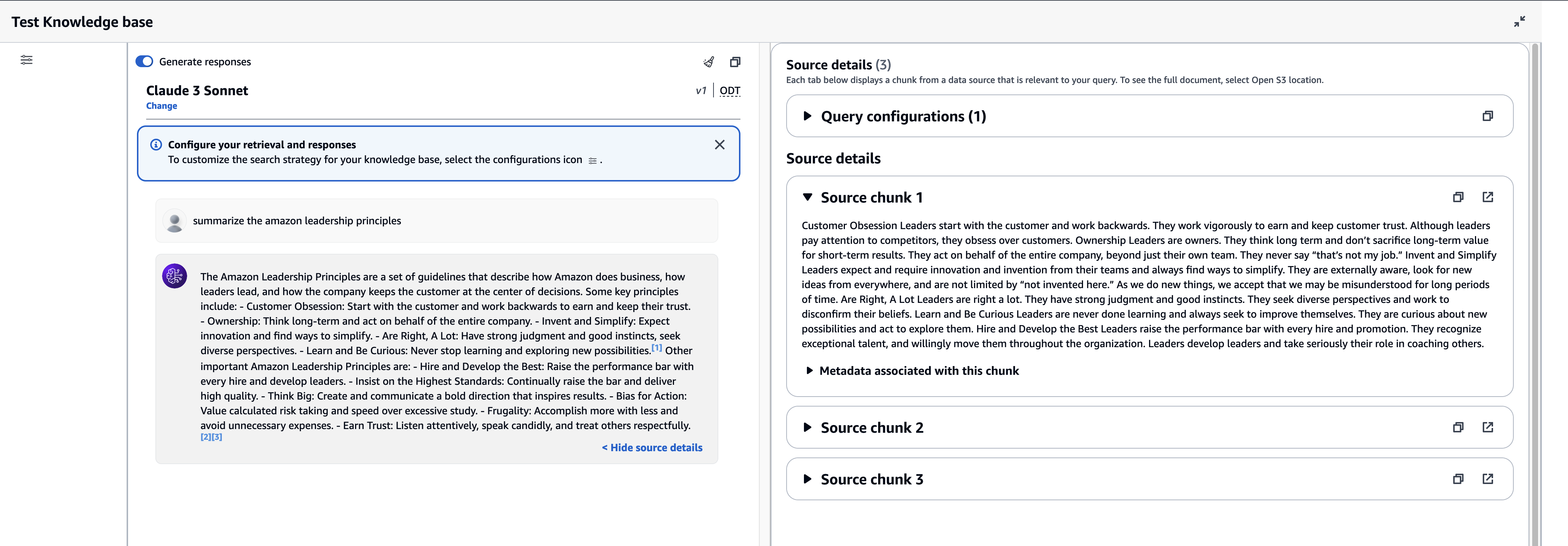Open Source chunk 1 S3 location

click(1488, 197)
